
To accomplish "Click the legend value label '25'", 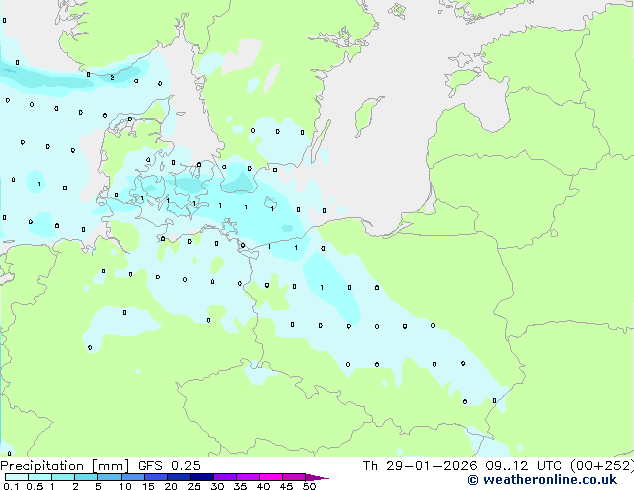I will (x=194, y=486).
